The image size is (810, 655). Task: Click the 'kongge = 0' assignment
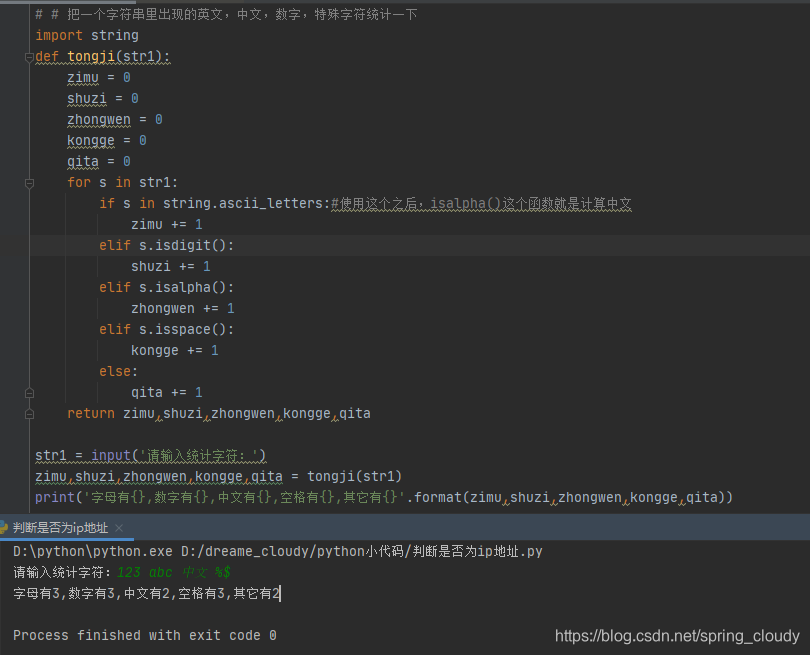click(x=106, y=141)
